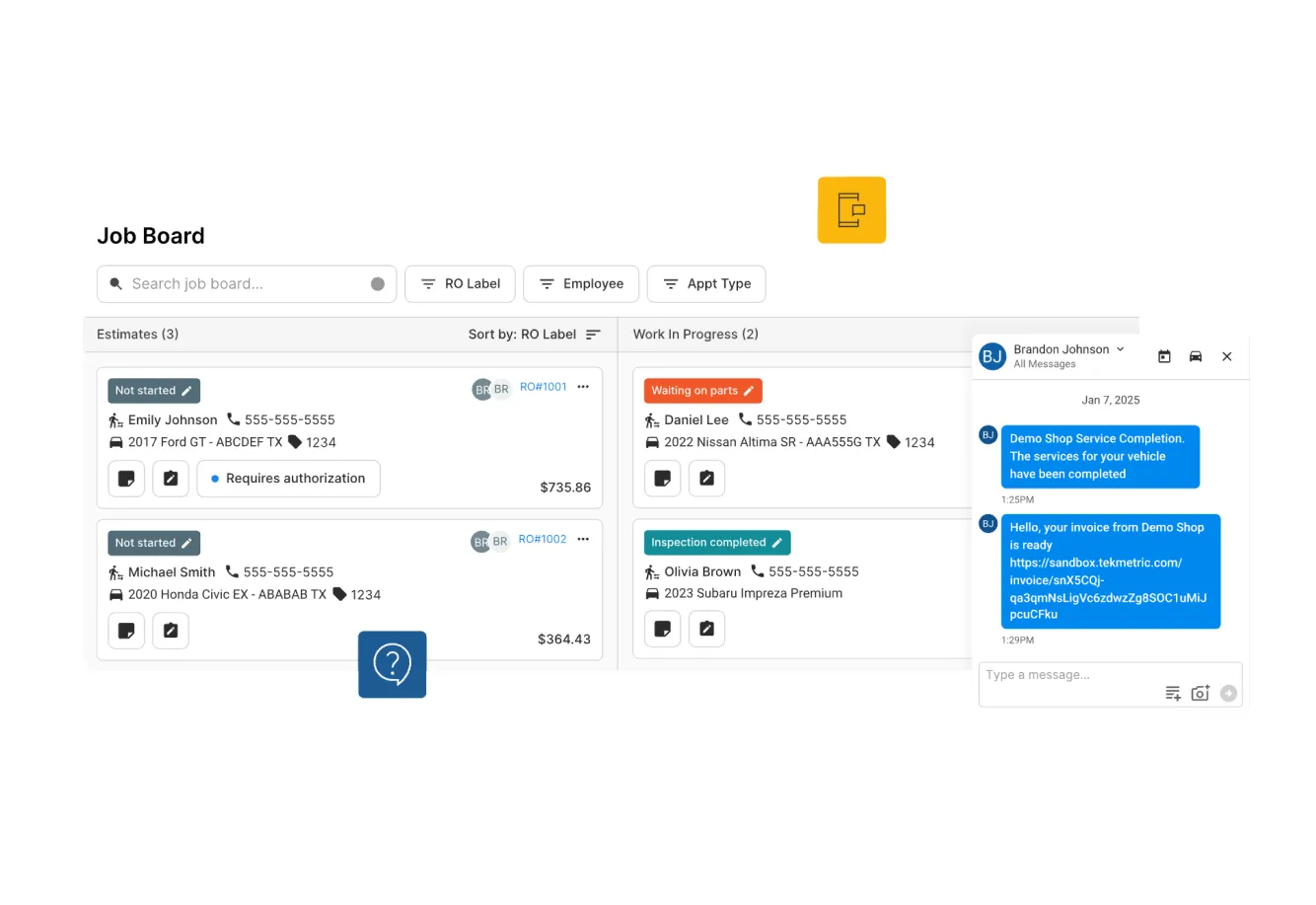Open the sandbox.tekmetric.com invoice link
The image size is (1316, 905).
[x=1108, y=588]
